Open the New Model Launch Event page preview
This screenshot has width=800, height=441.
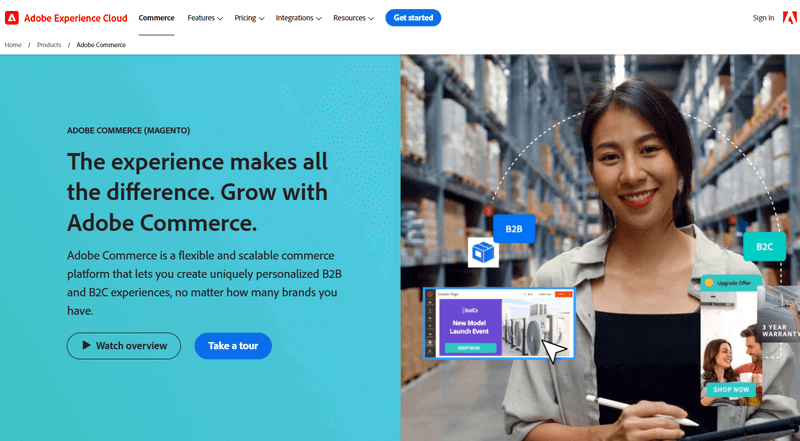point(499,324)
